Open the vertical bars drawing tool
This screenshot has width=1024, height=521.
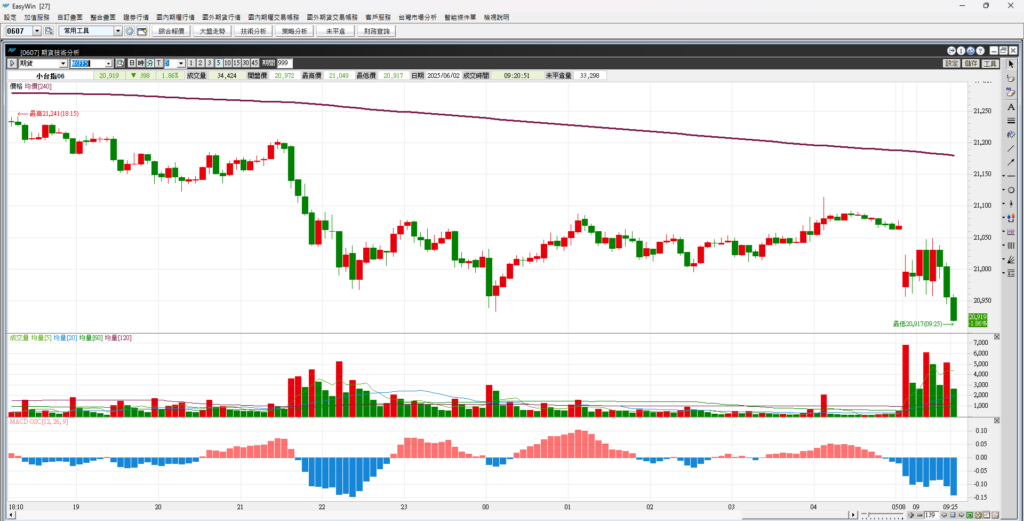click(x=1011, y=245)
